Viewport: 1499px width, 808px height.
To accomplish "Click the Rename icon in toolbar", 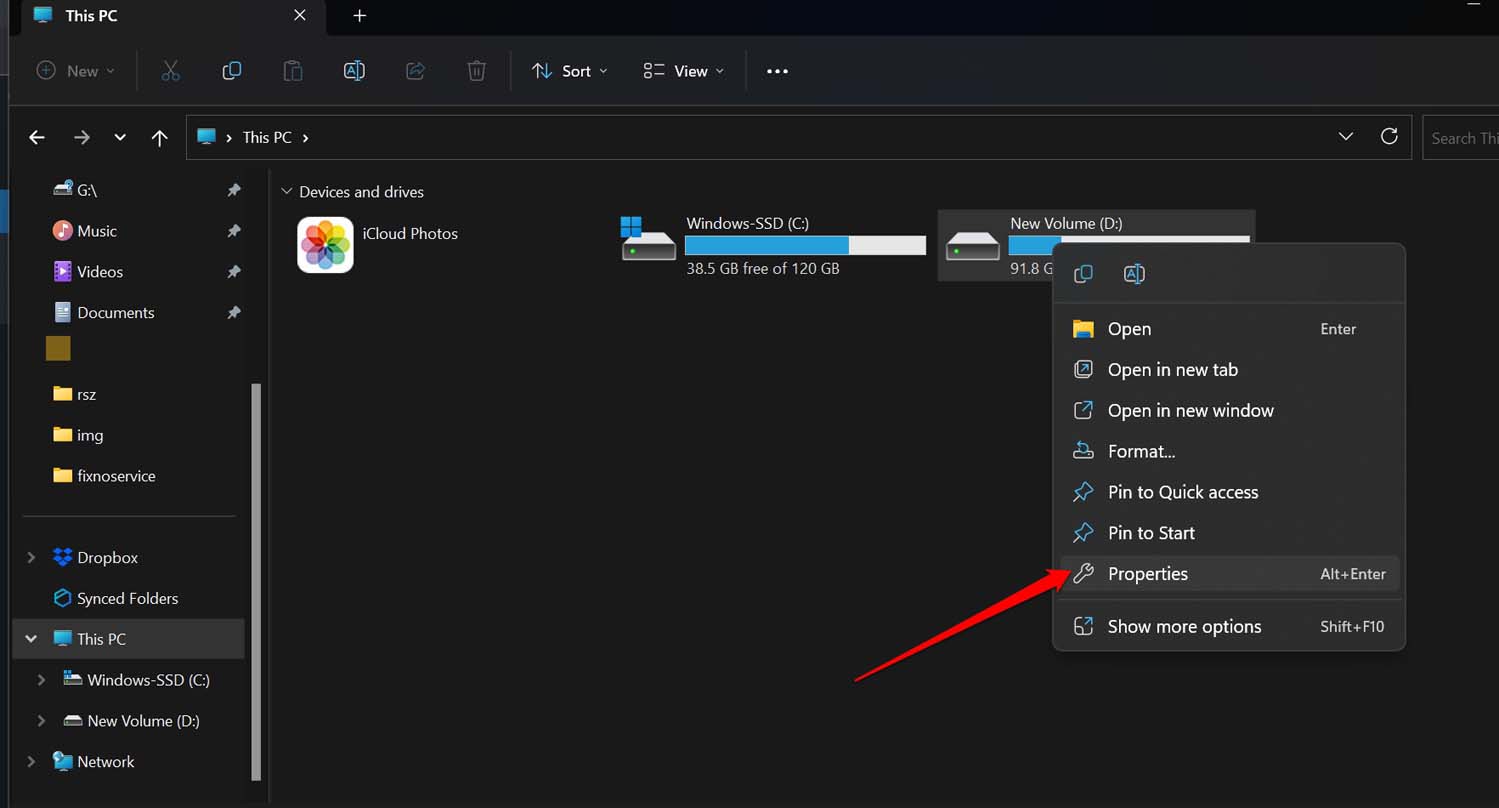I will (x=354, y=71).
